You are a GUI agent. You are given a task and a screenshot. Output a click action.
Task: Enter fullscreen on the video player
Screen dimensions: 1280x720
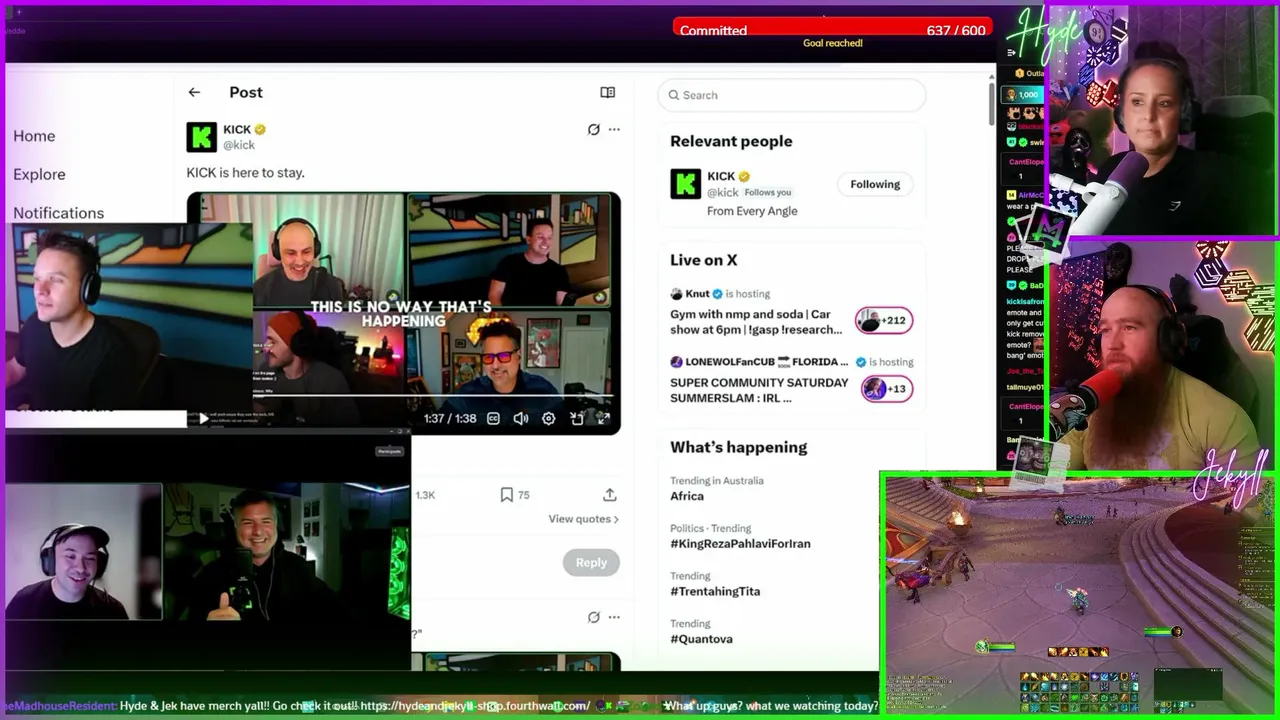click(603, 418)
